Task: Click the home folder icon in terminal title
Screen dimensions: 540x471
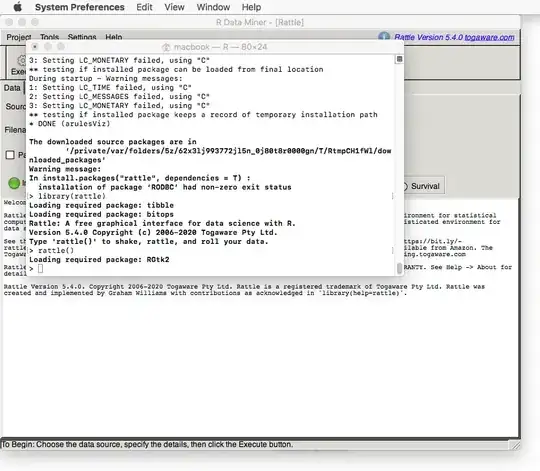Action: [x=166, y=47]
